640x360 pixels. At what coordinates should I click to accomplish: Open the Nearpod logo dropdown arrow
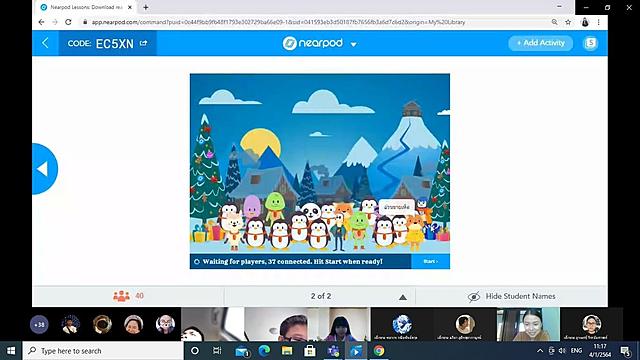353,44
